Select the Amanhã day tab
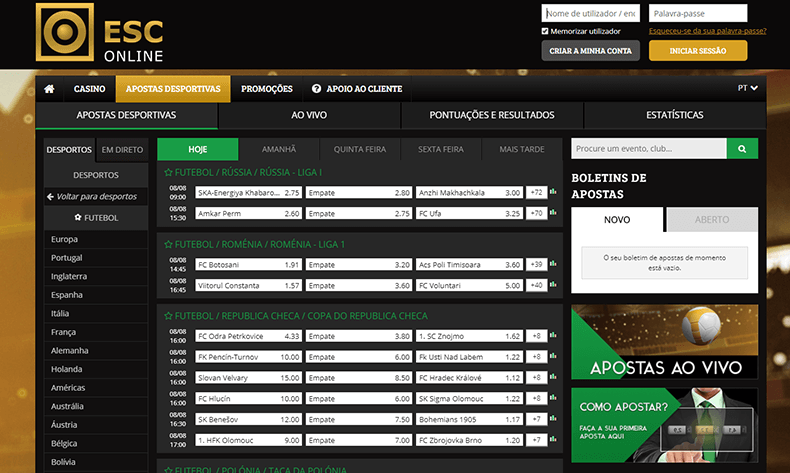Image resolution: width=790 pixels, height=473 pixels. point(279,150)
